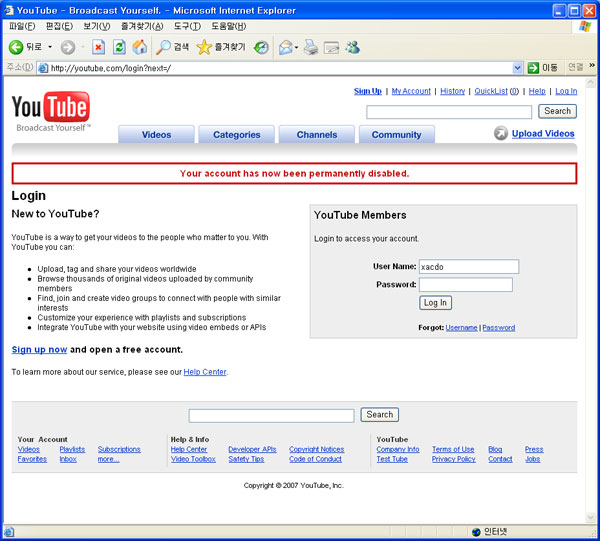Open the Developer APIs footer link
The width and height of the screenshot is (600, 541).
pyautogui.click(x=252, y=449)
